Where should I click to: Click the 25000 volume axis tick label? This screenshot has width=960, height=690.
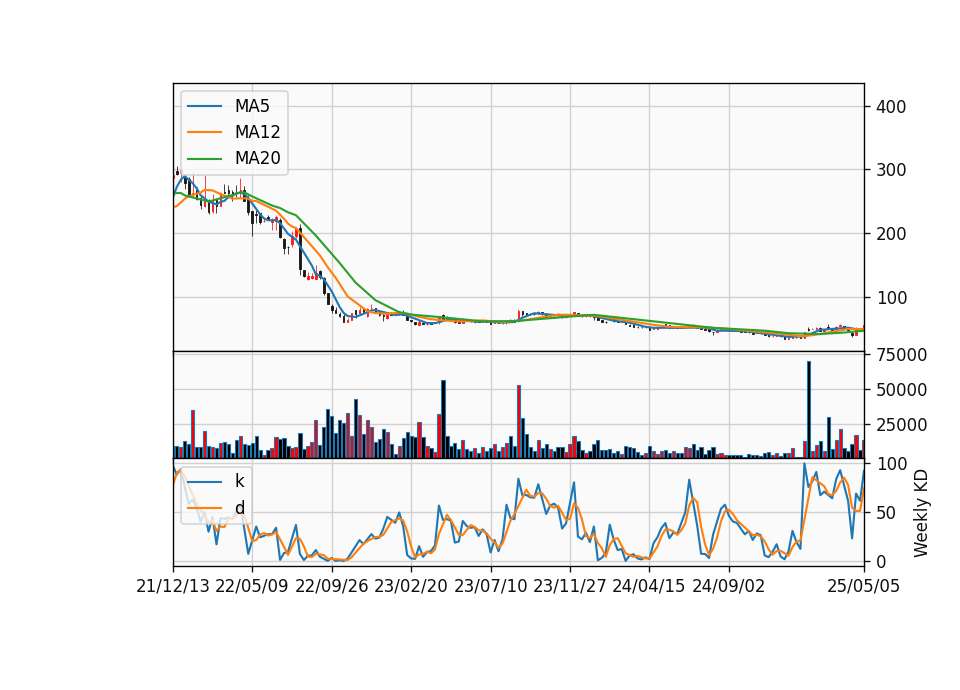point(901,425)
